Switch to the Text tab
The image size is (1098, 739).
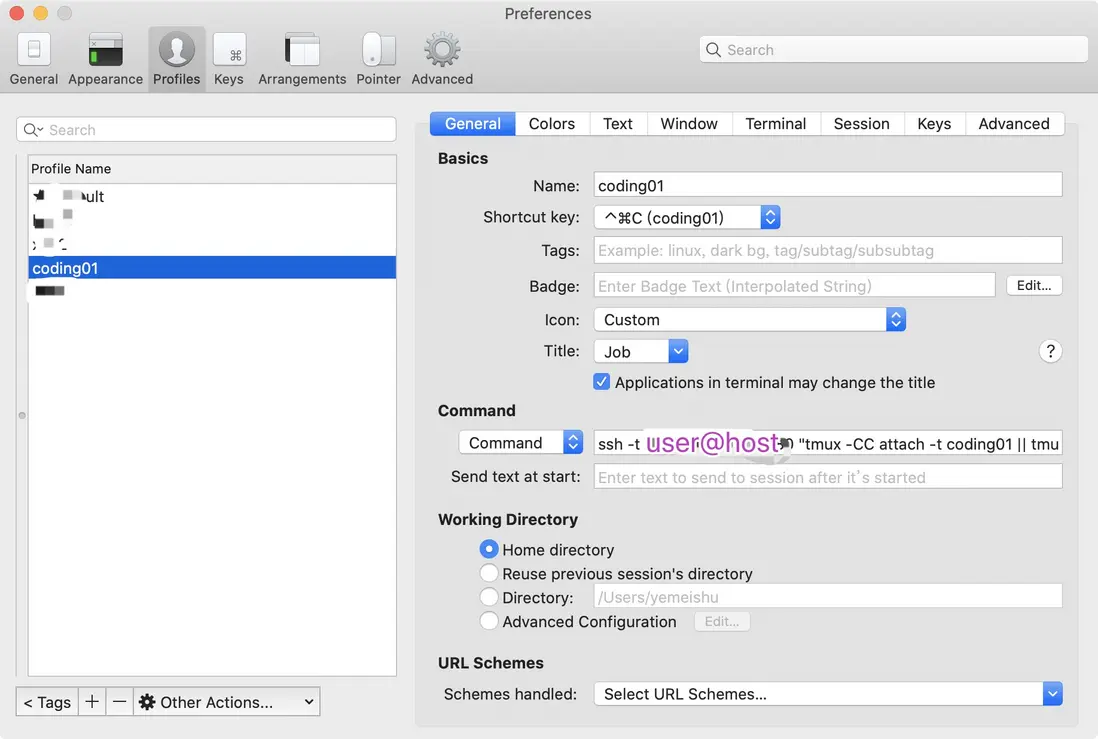pos(618,124)
